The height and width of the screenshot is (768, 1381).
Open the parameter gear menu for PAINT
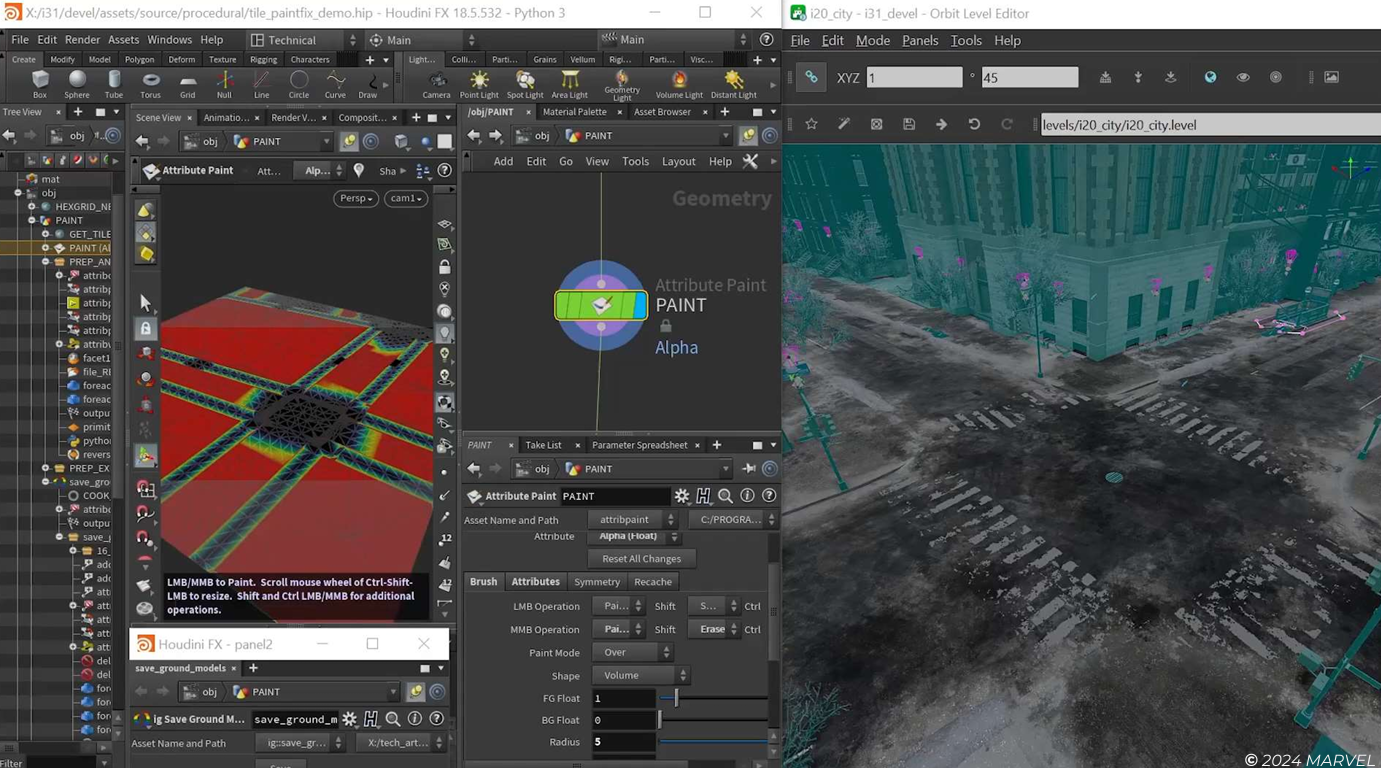pos(682,496)
